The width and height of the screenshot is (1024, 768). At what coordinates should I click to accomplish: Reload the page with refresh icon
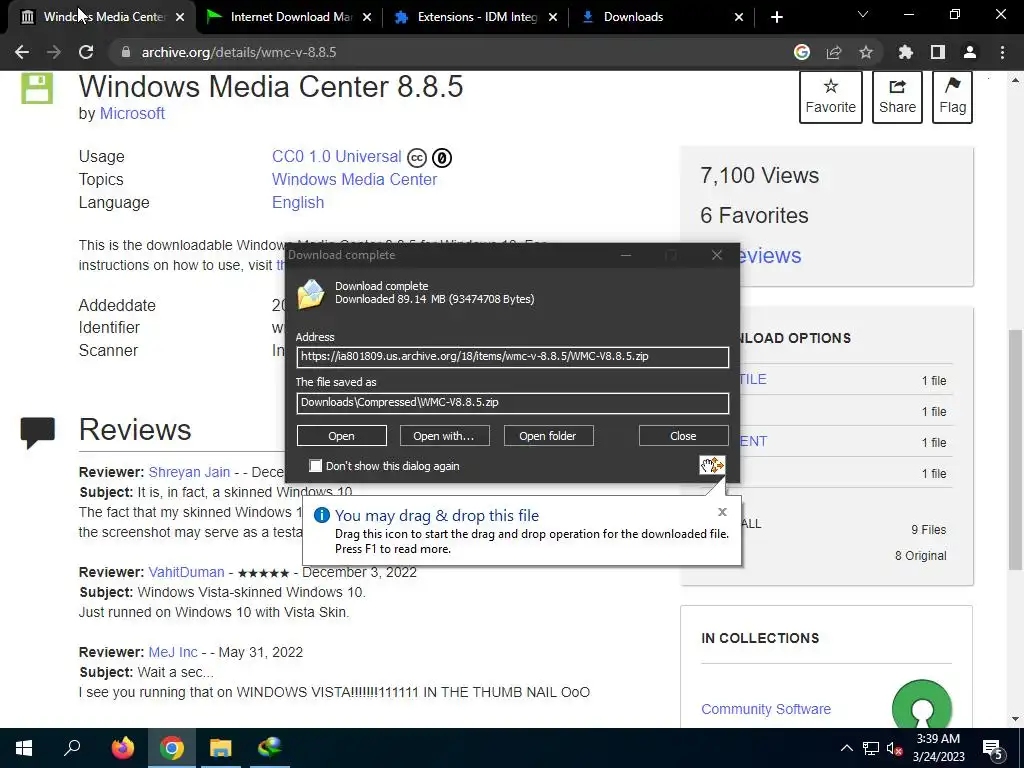click(x=86, y=52)
